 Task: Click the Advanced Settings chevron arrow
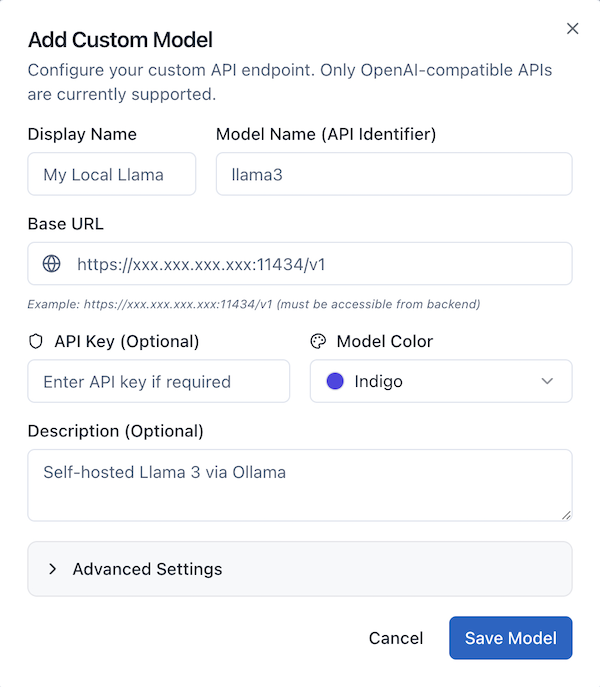click(x=52, y=569)
